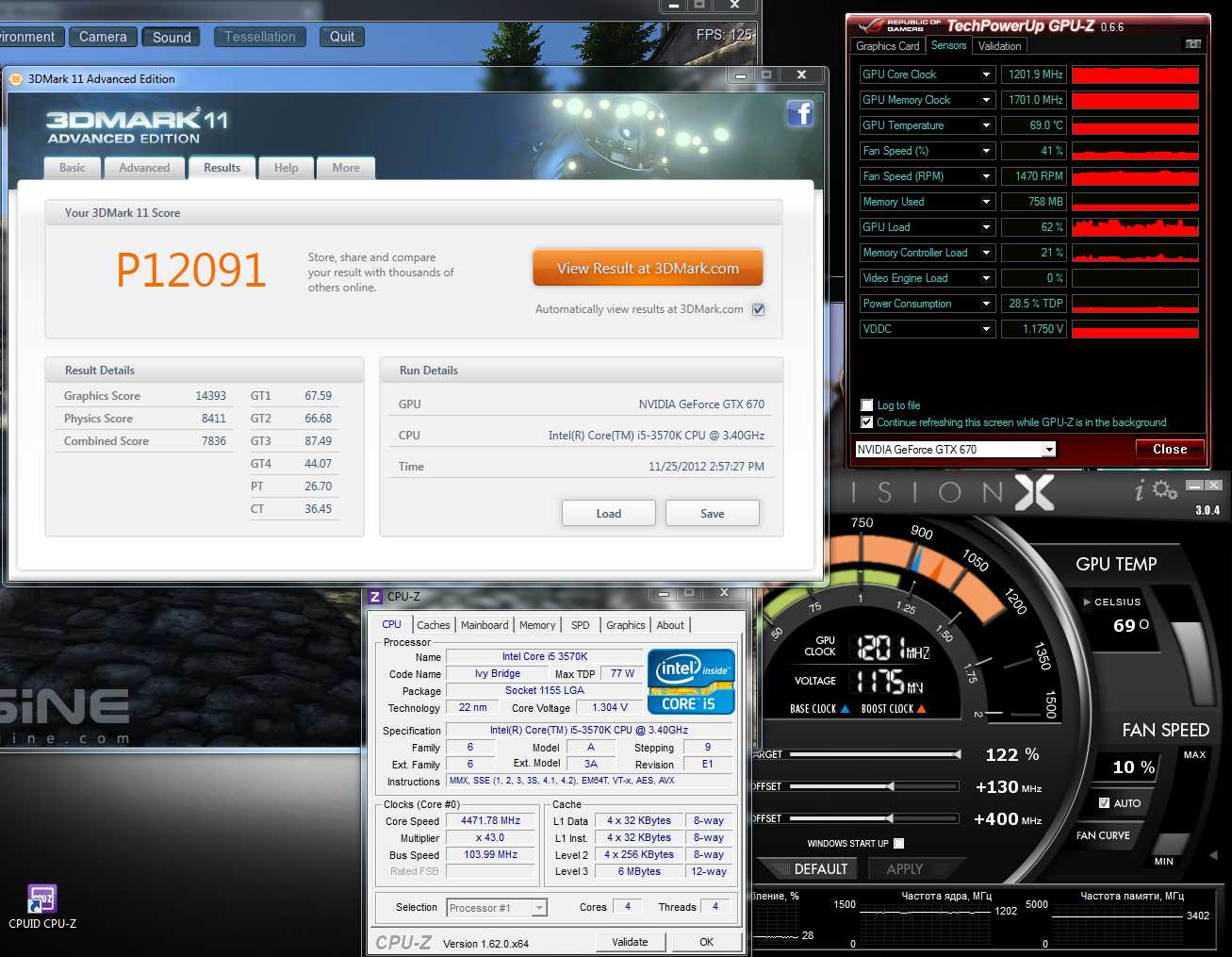Enable the Windows Start Up checkbox
The height and width of the screenshot is (957, 1232).
898,844
